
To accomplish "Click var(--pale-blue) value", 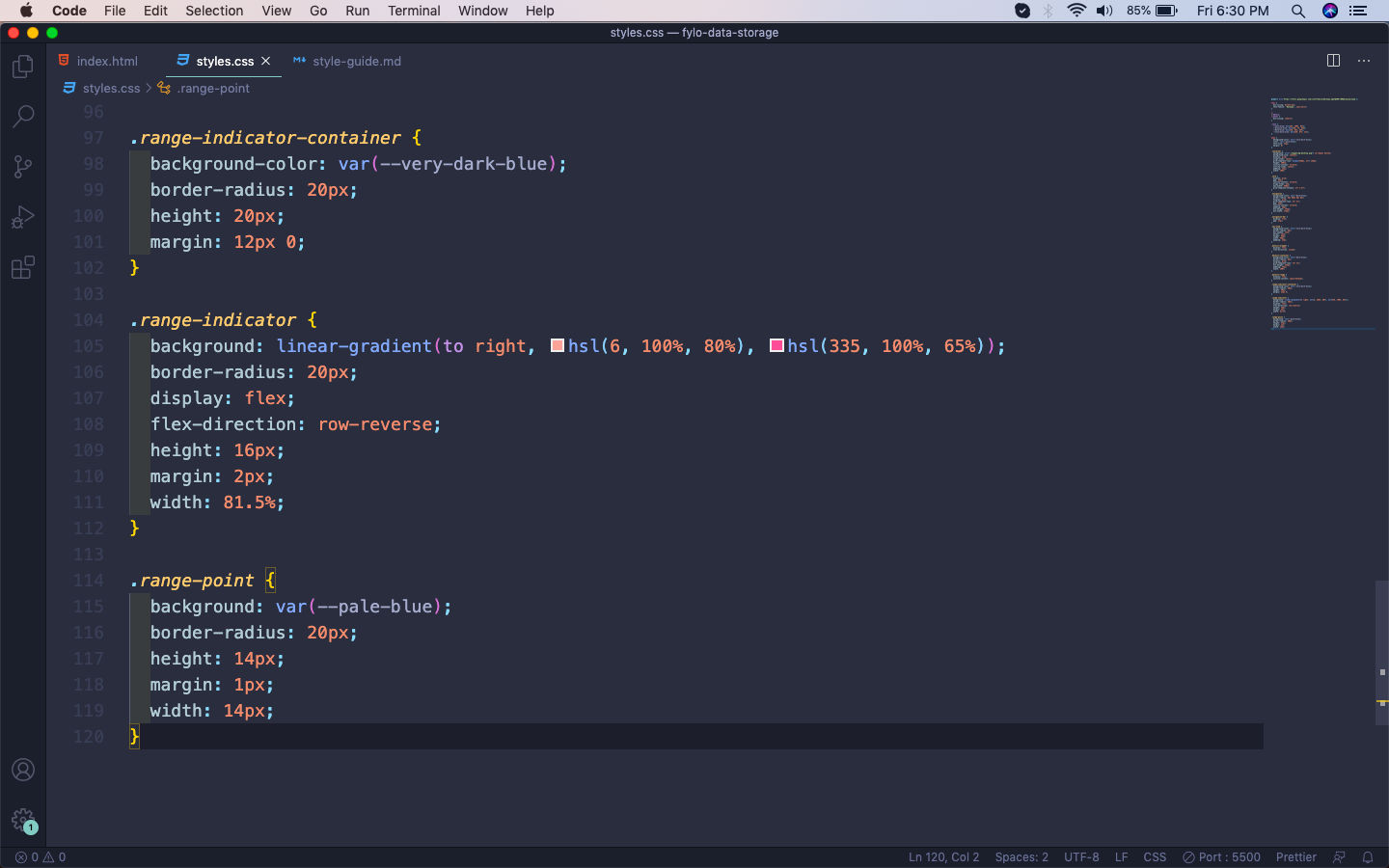I will pyautogui.click(x=359, y=606).
